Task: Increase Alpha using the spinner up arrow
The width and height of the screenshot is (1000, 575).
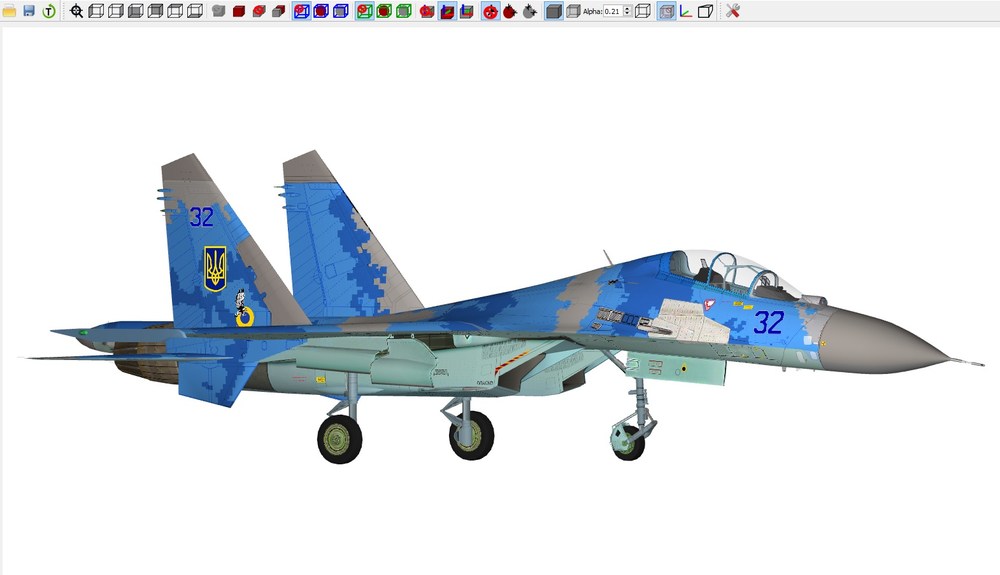Action: (628, 8)
